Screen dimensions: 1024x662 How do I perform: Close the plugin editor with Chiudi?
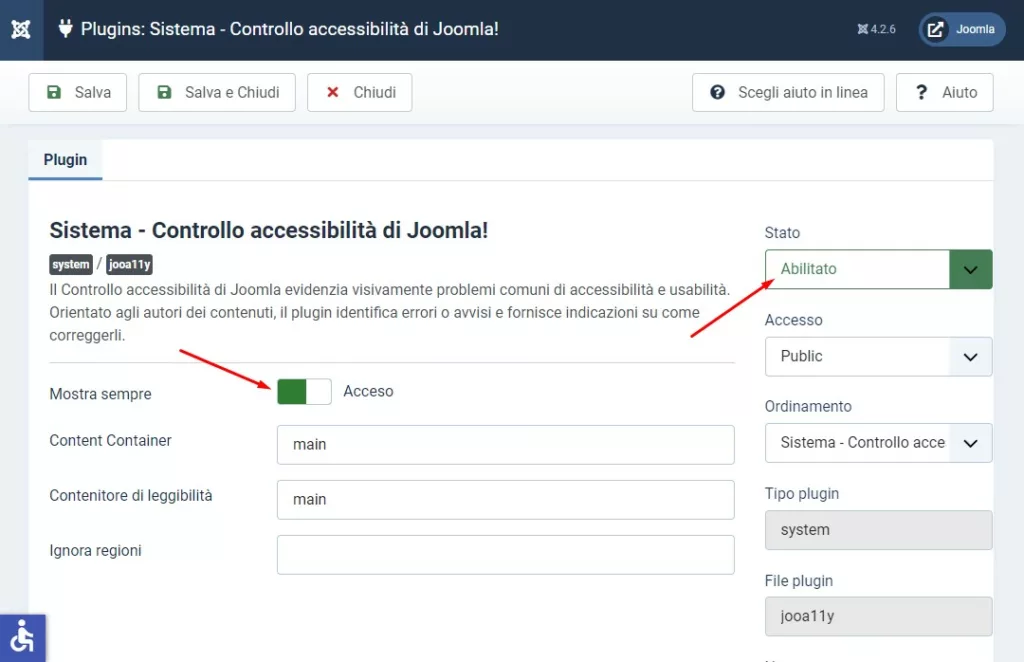(x=360, y=93)
